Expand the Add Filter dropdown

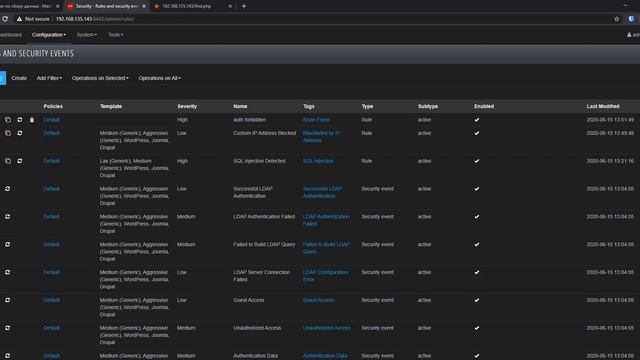(49, 78)
